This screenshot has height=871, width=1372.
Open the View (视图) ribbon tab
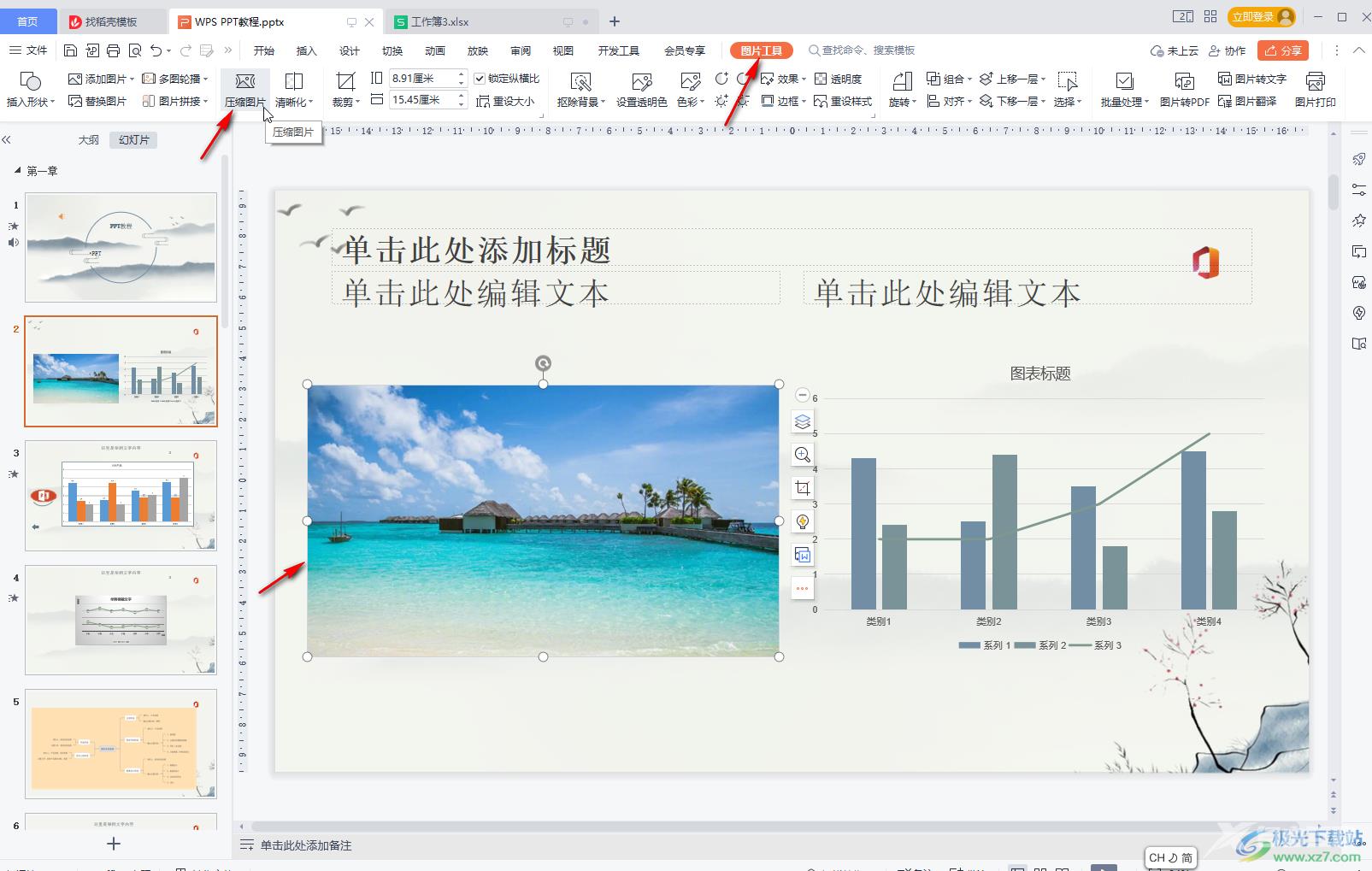(x=563, y=50)
